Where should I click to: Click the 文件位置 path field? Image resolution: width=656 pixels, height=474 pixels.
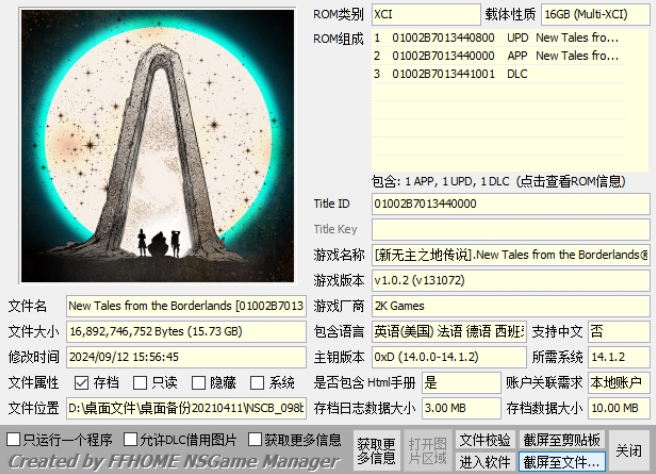[x=186, y=408]
